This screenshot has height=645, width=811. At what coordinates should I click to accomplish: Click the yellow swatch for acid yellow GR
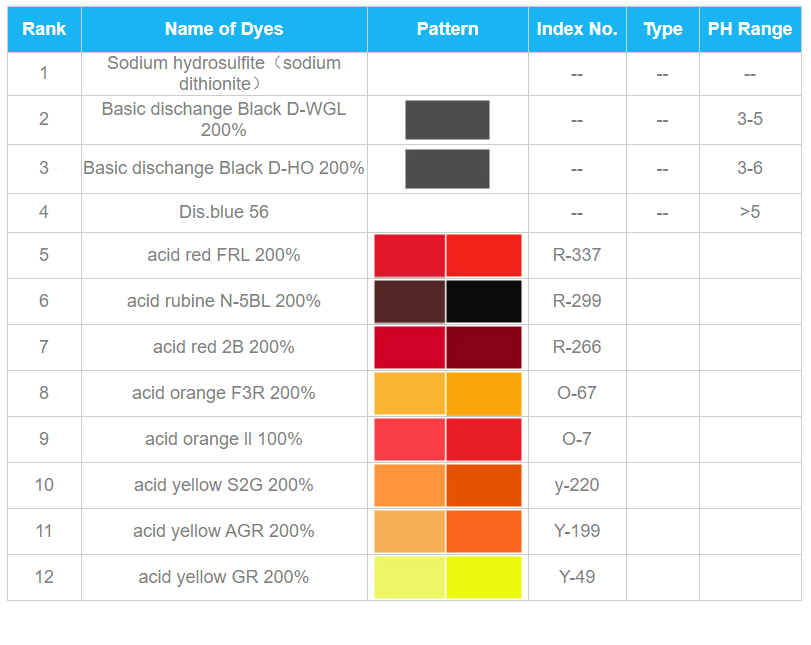coord(484,577)
